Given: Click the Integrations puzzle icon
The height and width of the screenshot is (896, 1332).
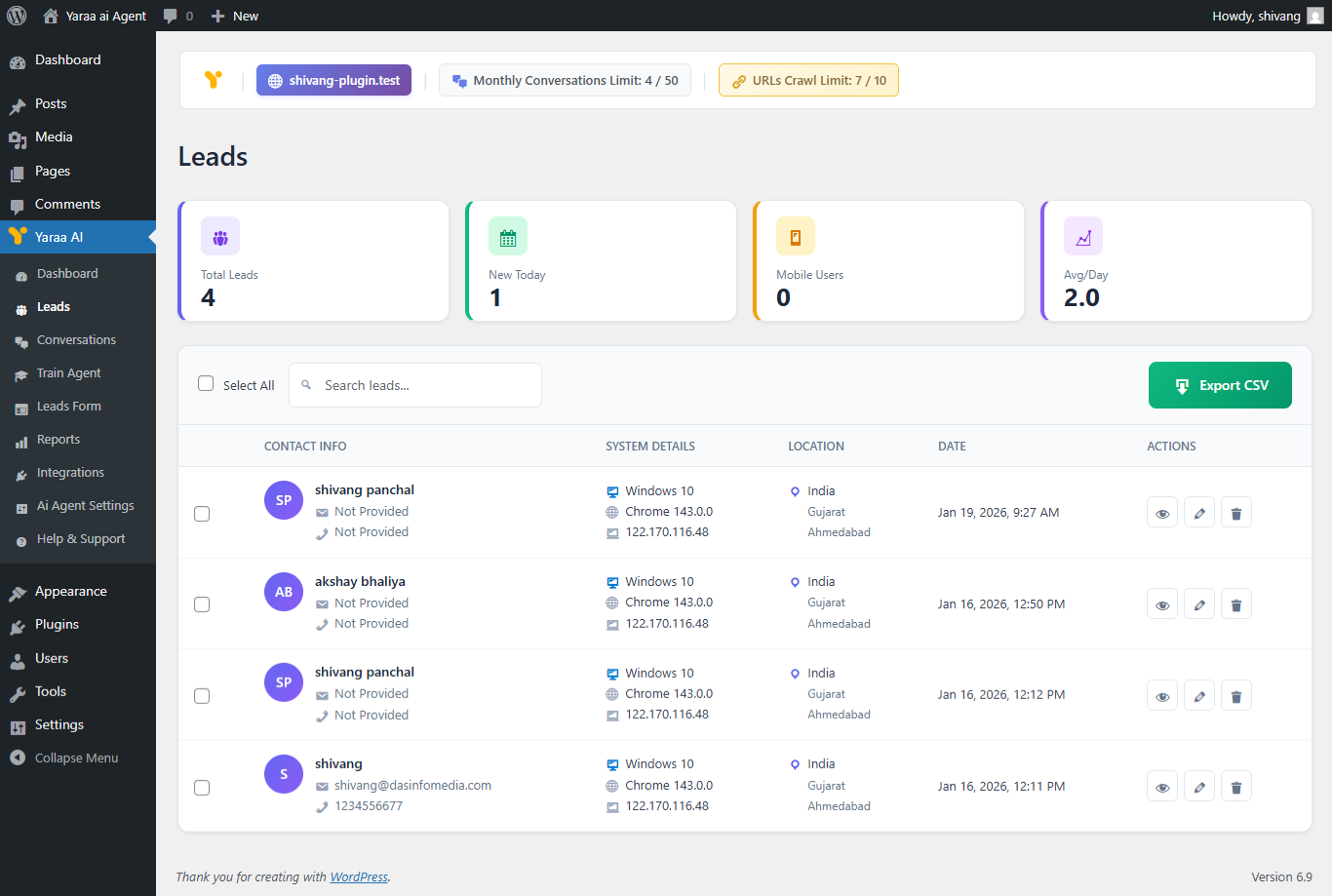Looking at the screenshot, I should (20, 473).
